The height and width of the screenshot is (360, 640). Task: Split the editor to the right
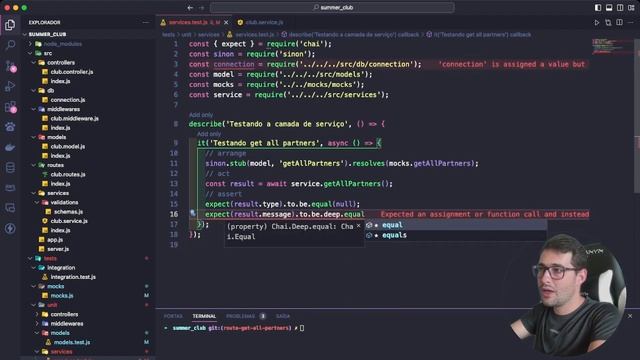tap(620, 22)
